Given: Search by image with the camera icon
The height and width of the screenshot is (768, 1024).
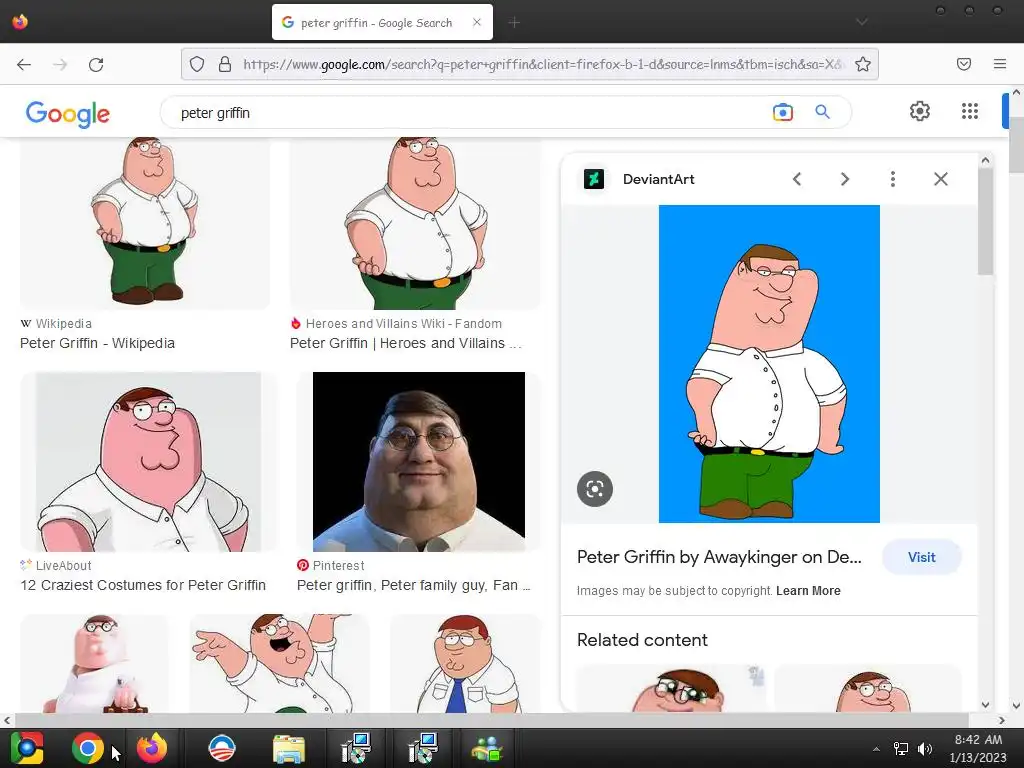Looking at the screenshot, I should click(x=782, y=112).
